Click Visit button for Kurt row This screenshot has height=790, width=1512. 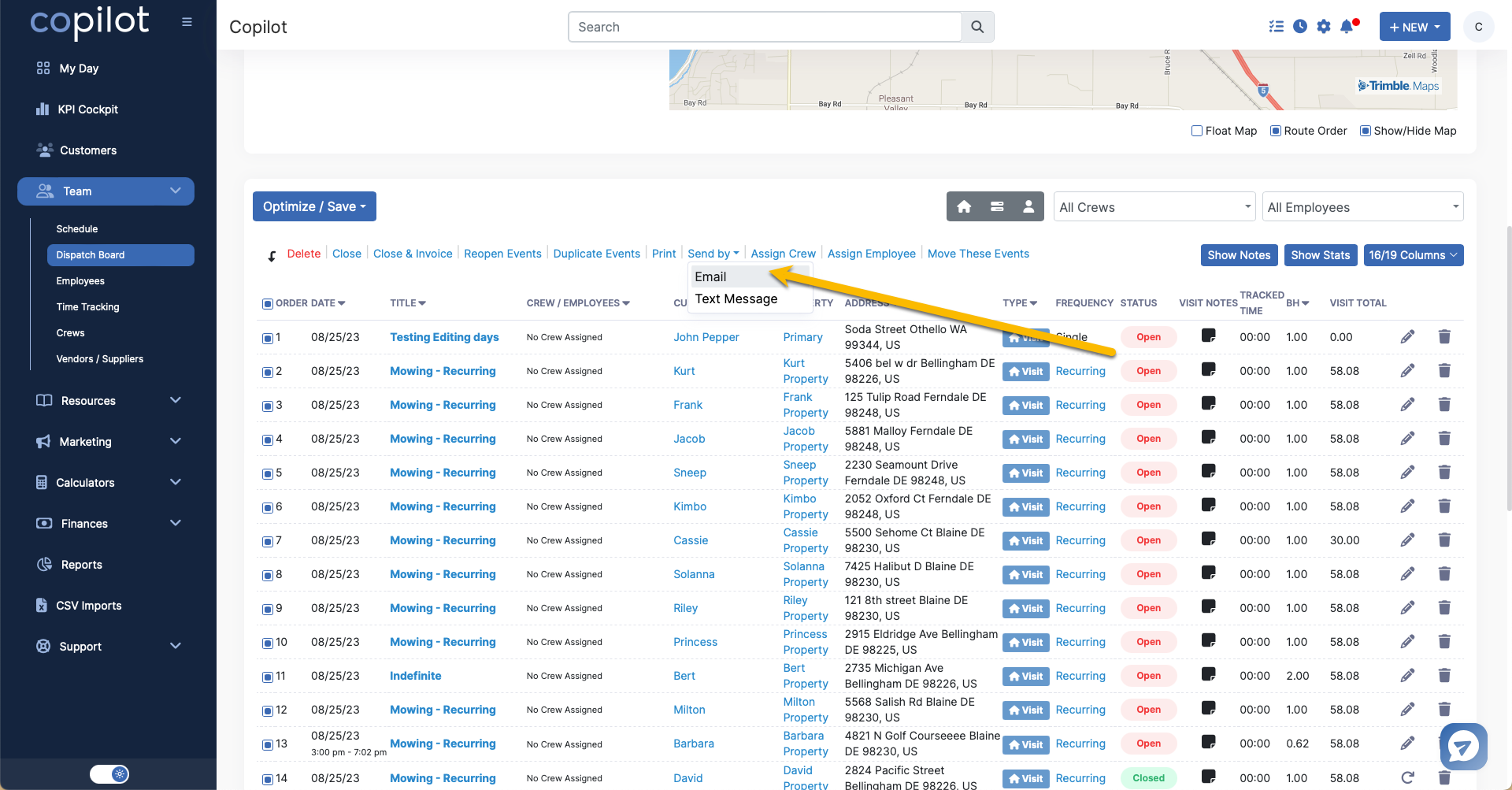click(x=1025, y=372)
